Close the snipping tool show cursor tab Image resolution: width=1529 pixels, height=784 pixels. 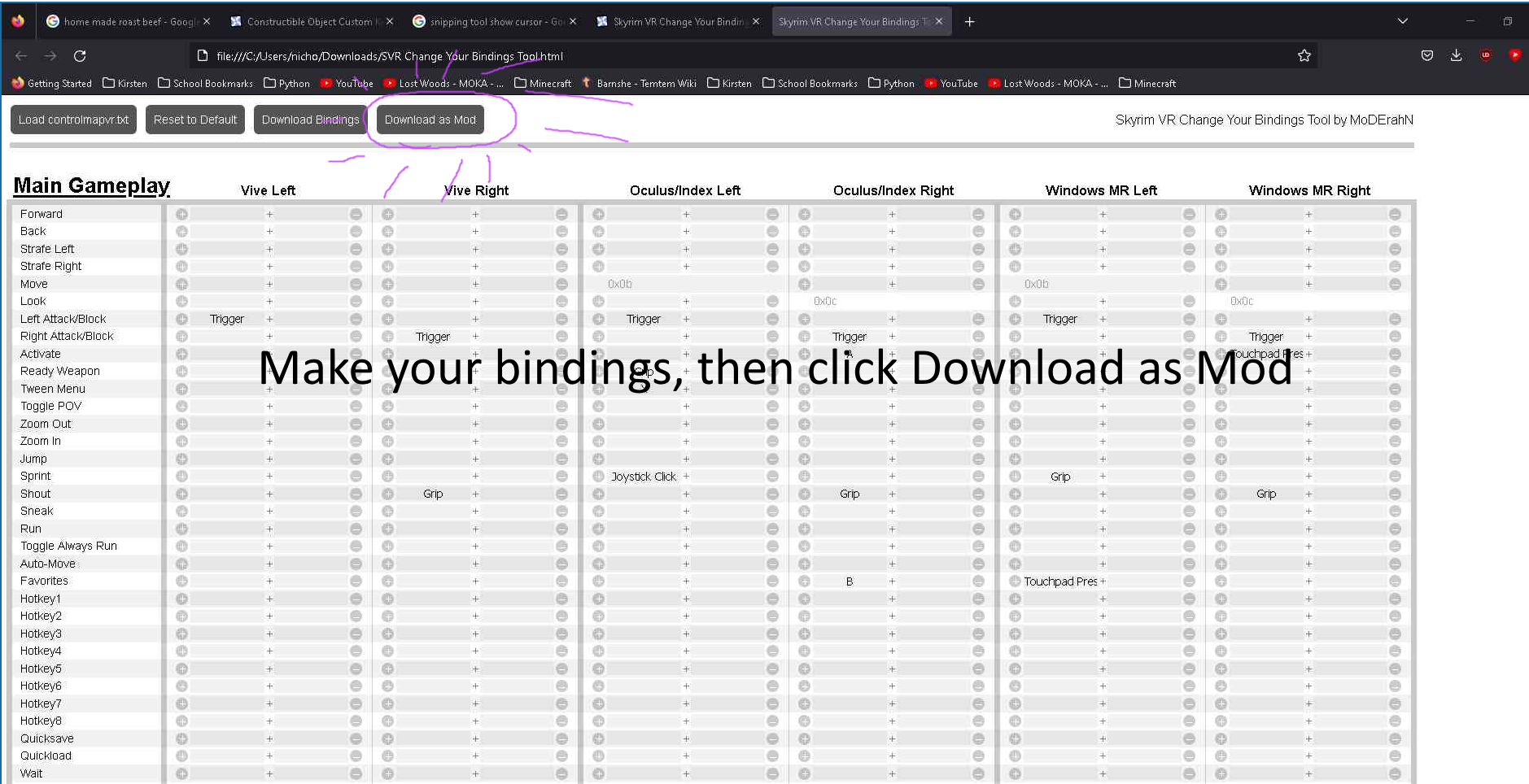pos(573,22)
